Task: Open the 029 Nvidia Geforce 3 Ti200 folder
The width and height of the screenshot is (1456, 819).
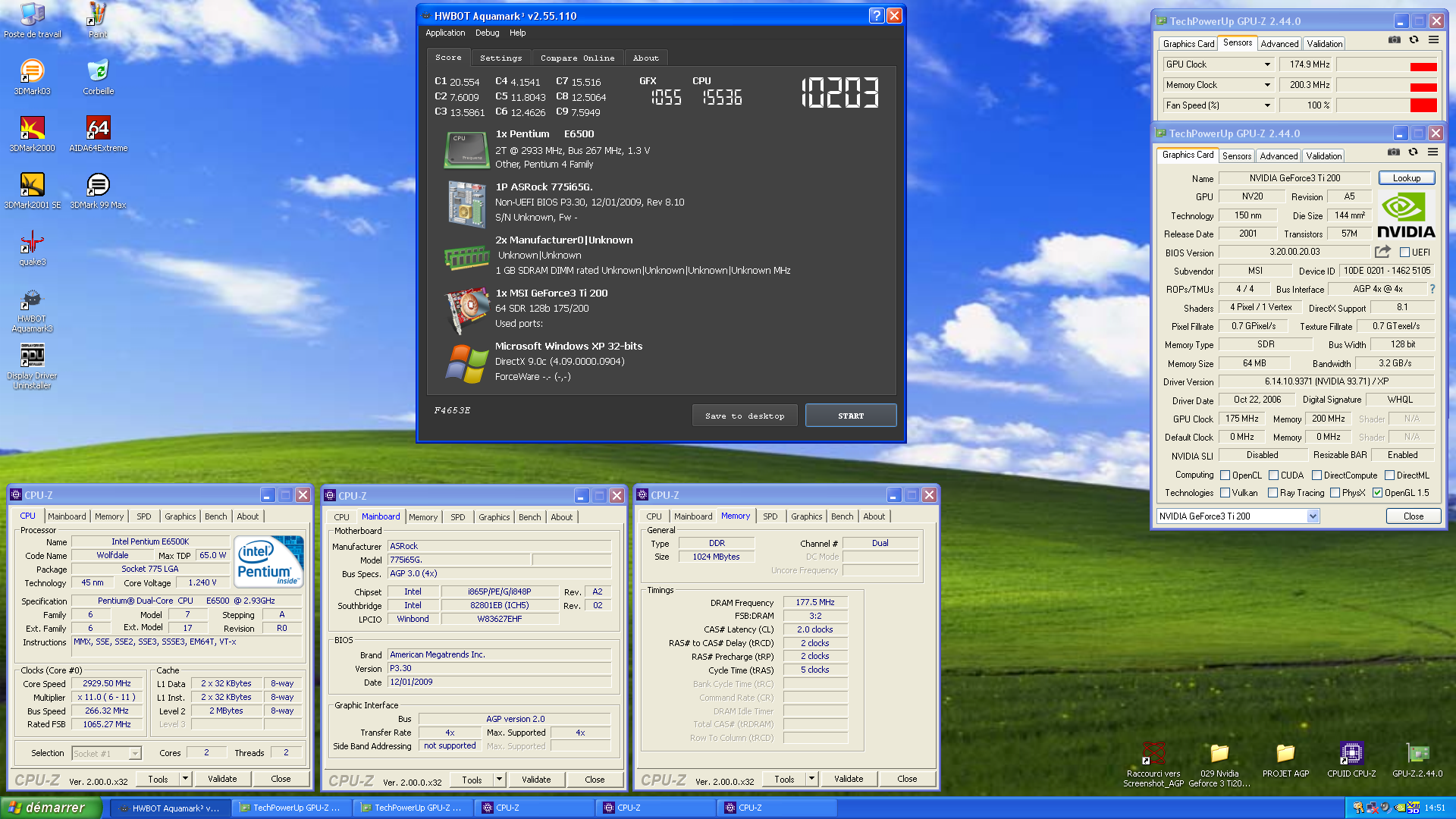Action: (x=1219, y=764)
